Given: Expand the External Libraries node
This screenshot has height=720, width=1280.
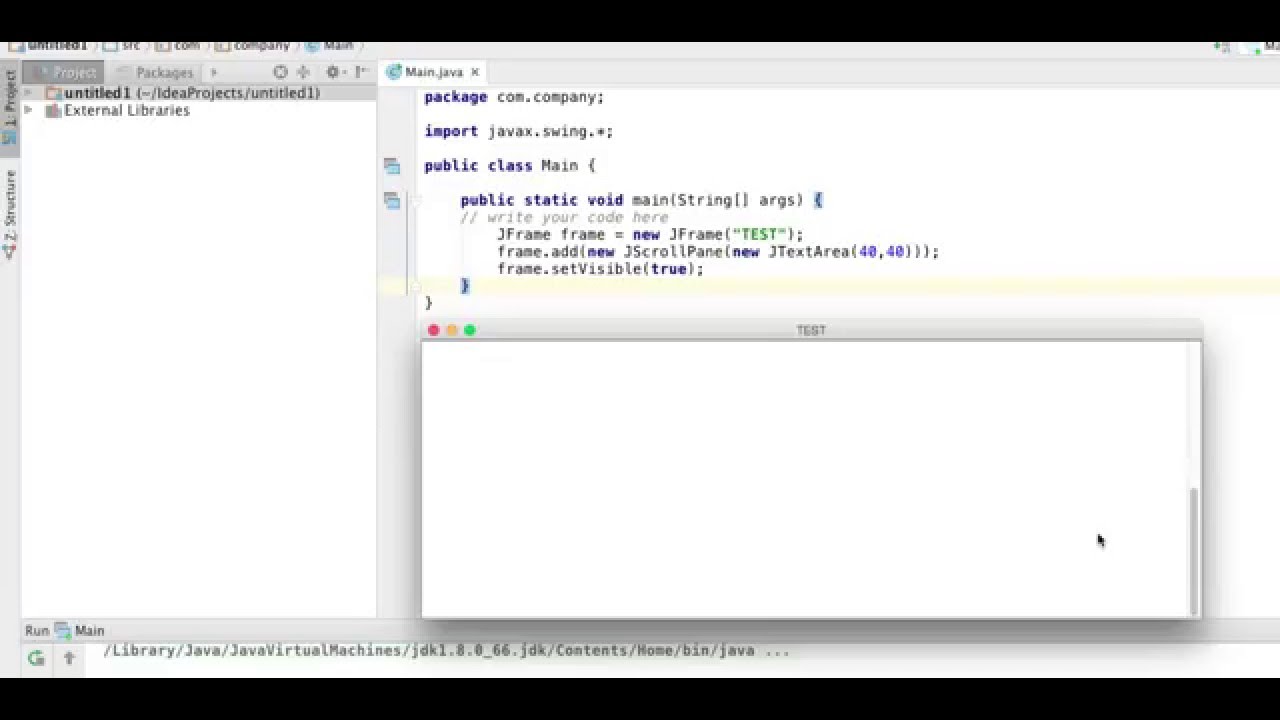Looking at the screenshot, I should point(28,110).
